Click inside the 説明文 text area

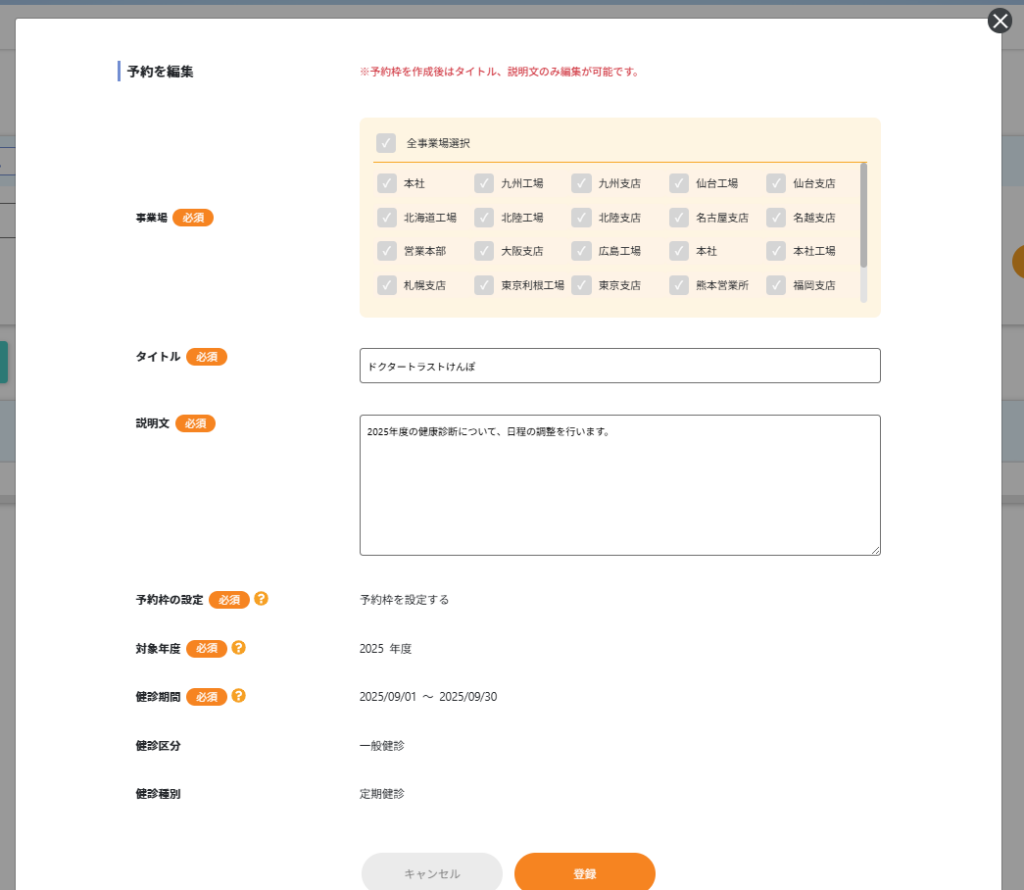(x=620, y=485)
